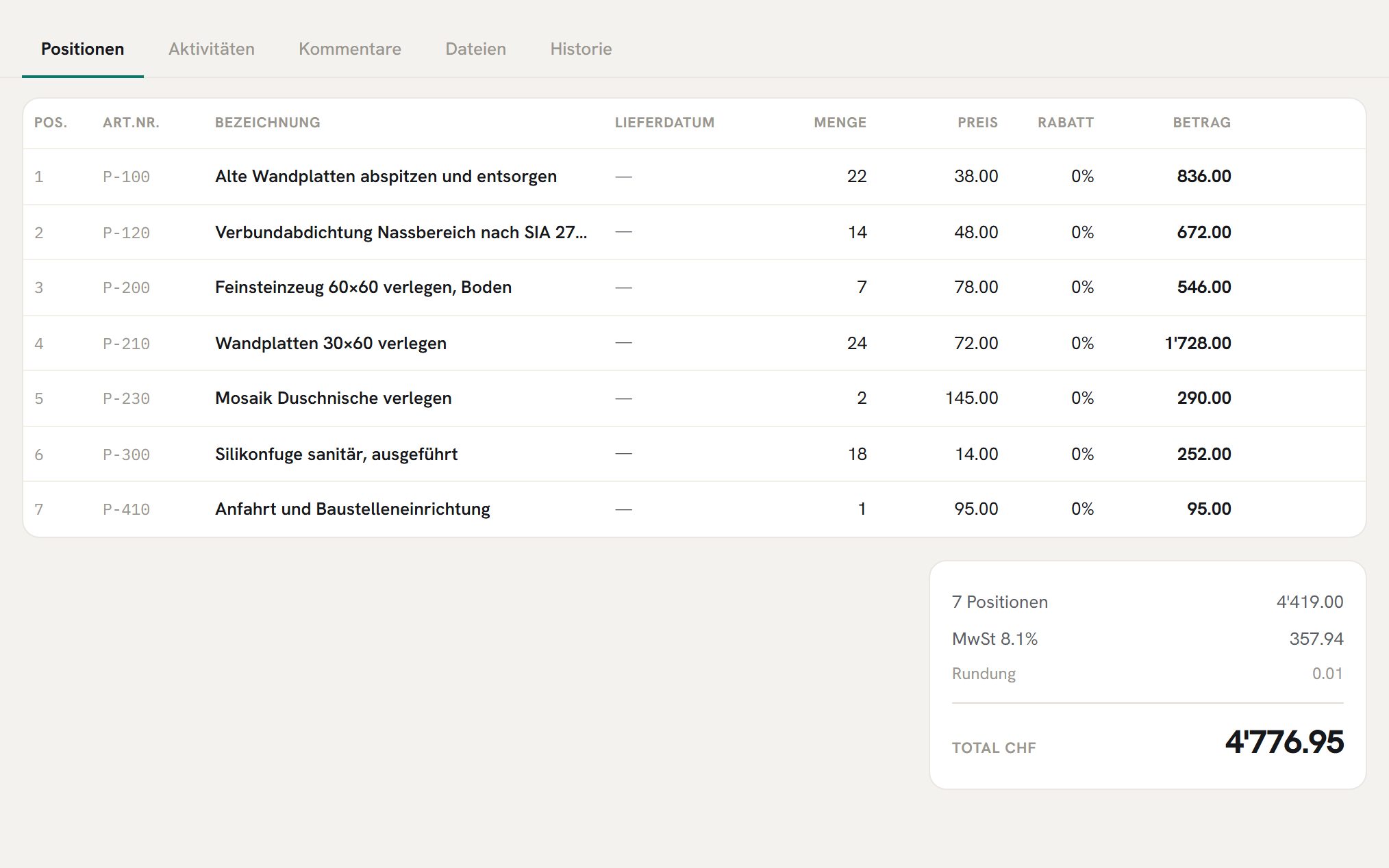View the Historie tab
Image resolution: width=1389 pixels, height=868 pixels.
tap(581, 49)
